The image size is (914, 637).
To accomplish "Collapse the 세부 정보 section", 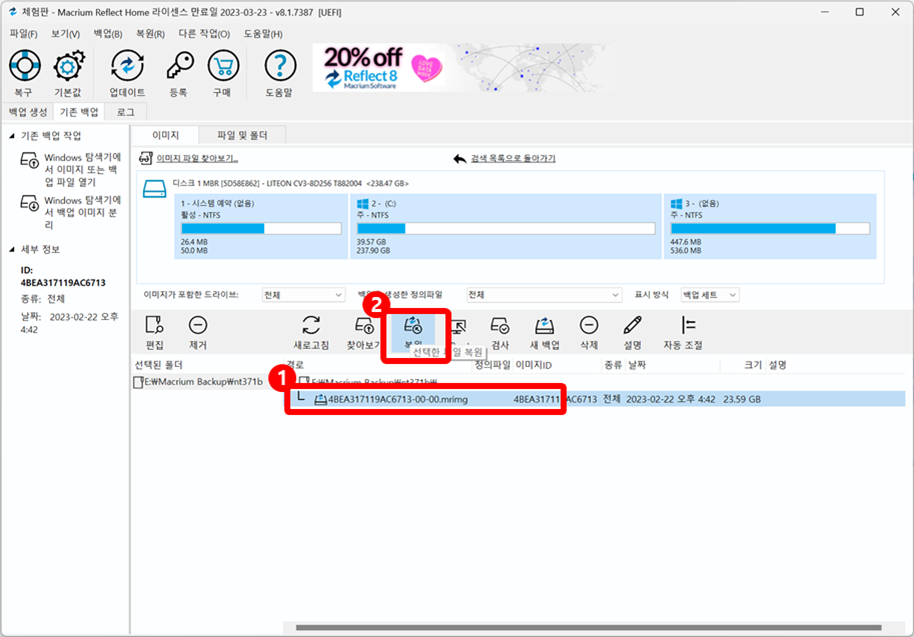I will (x=12, y=249).
